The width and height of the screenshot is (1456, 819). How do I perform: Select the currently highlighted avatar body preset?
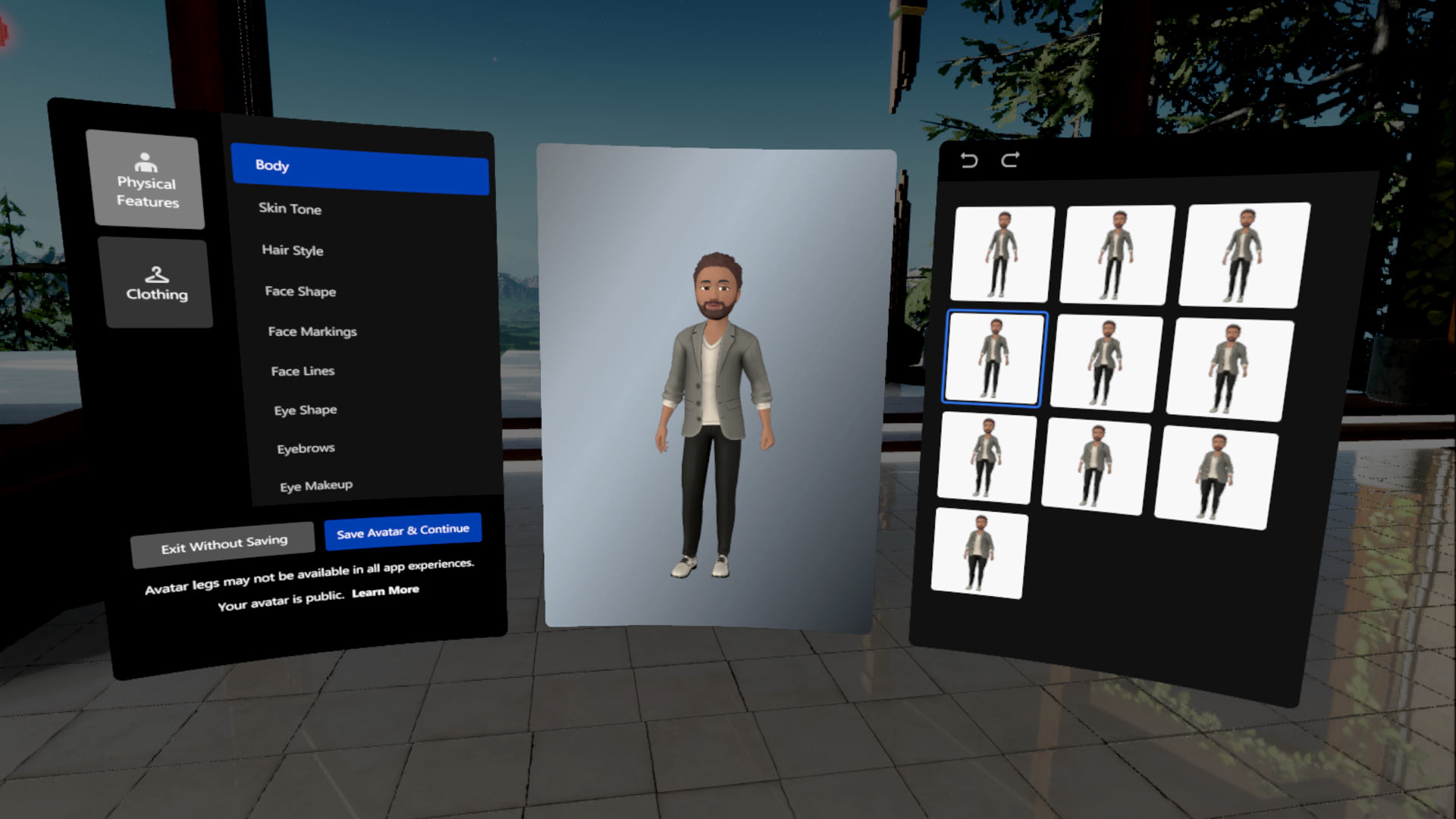pyautogui.click(x=994, y=357)
